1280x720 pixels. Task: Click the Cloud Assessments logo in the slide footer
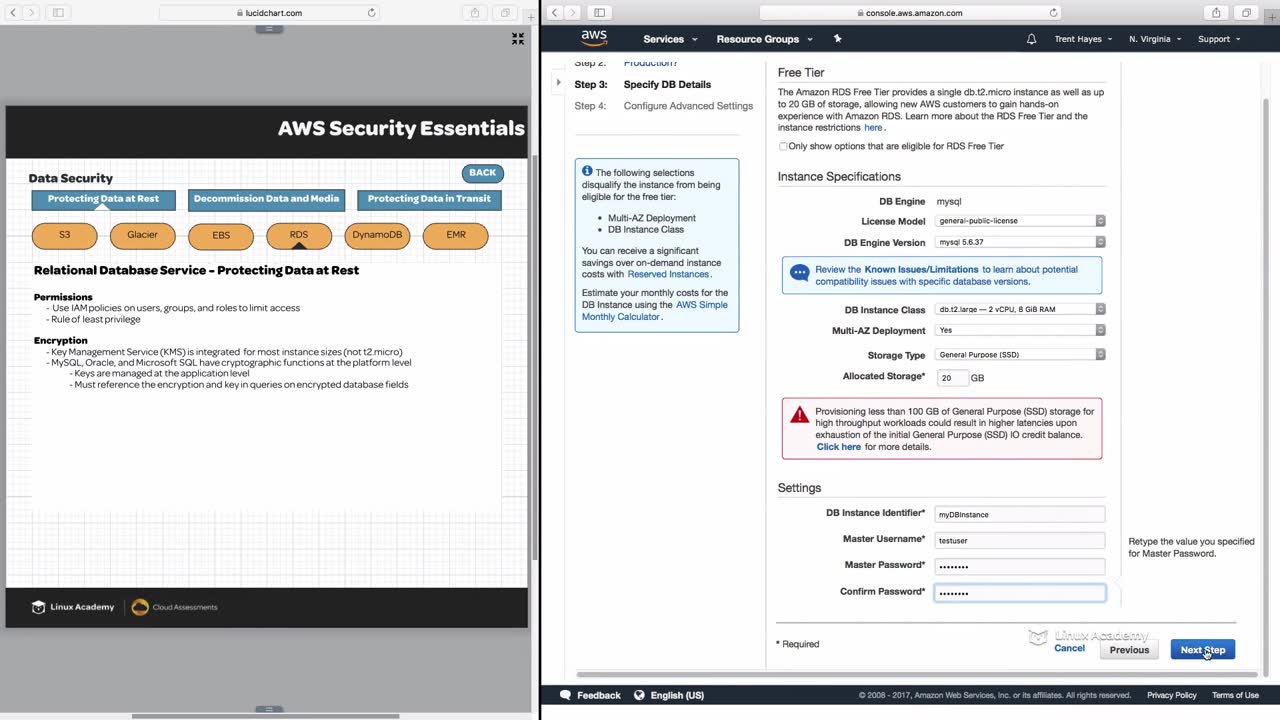pos(174,607)
